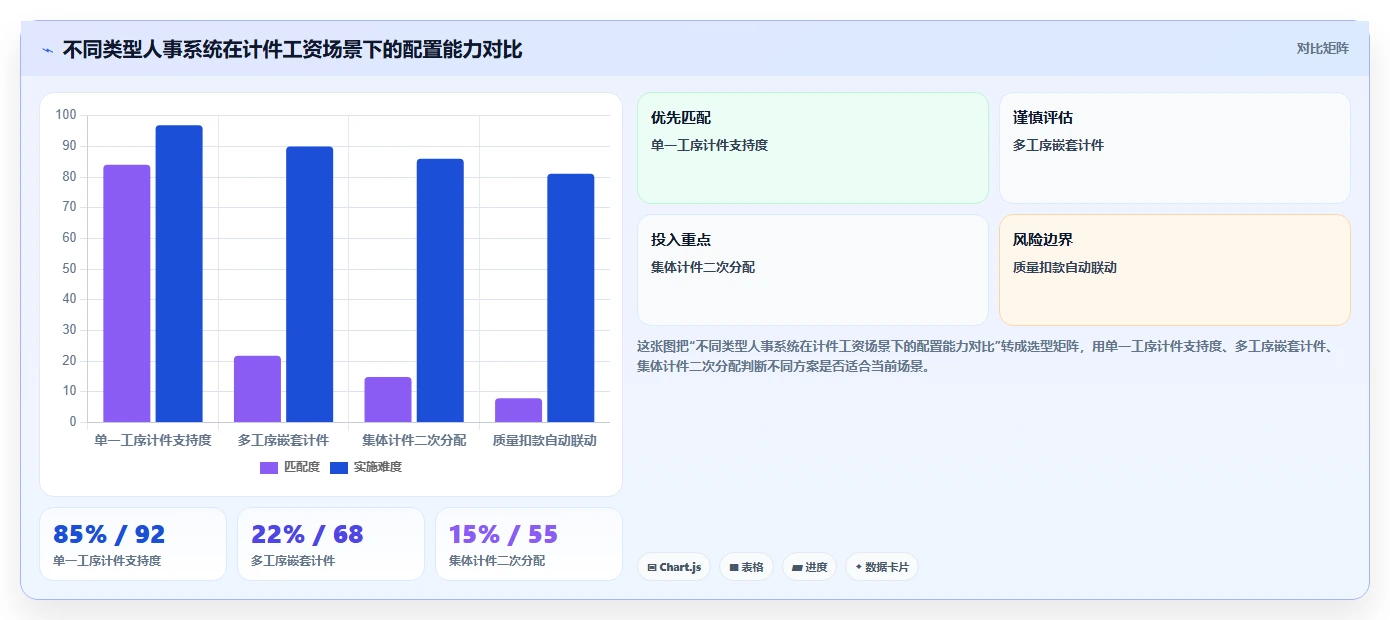
Task: Toggle the 实施难度 legend item
Action: [x=366, y=467]
